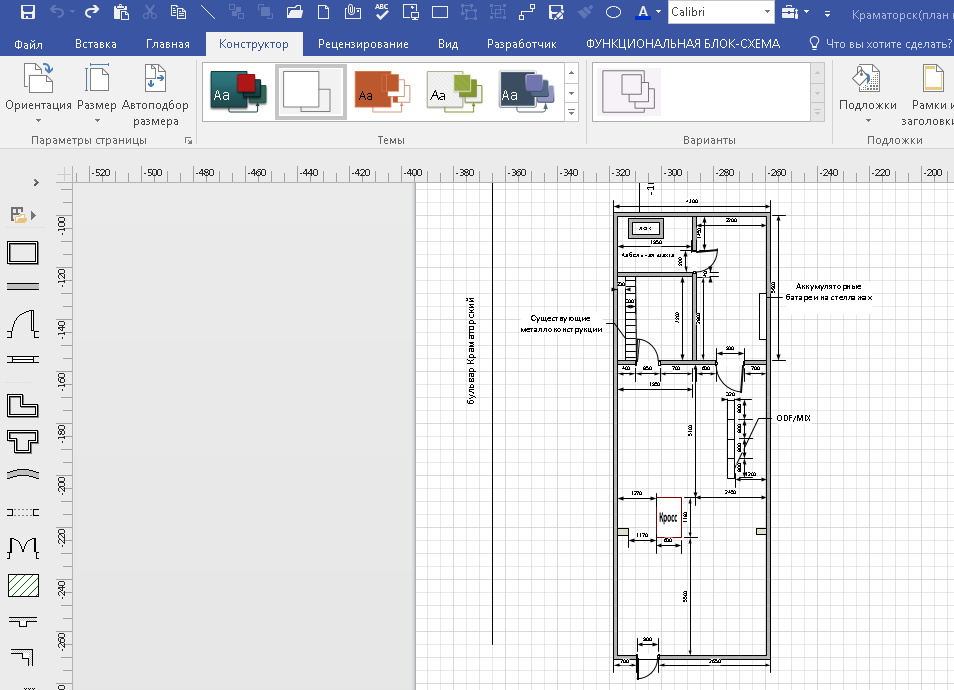Open the Подложки backgrounds dropdown
The height and width of the screenshot is (690, 954).
click(x=868, y=94)
